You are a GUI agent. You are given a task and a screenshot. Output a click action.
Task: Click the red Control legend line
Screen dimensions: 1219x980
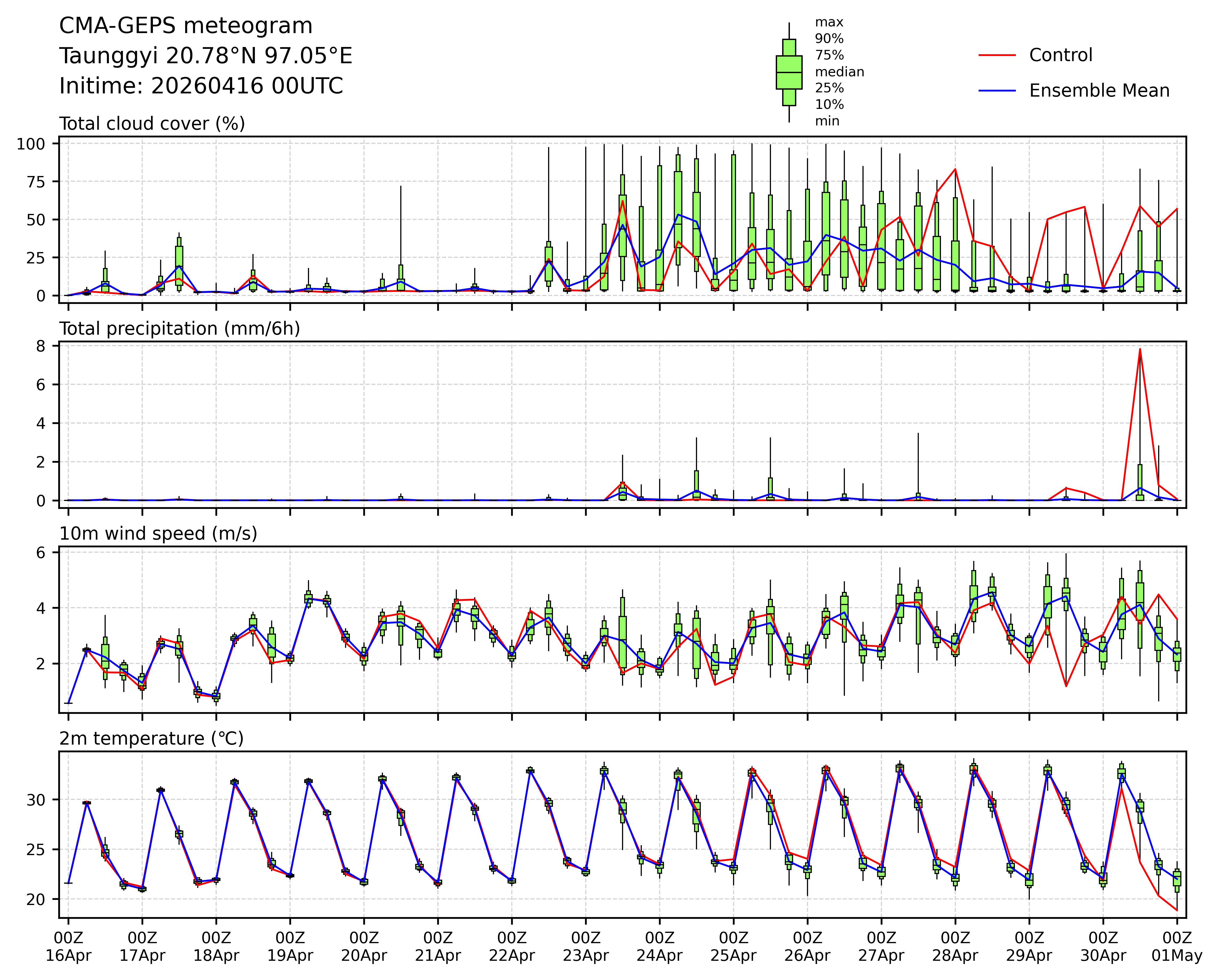[x=997, y=55]
